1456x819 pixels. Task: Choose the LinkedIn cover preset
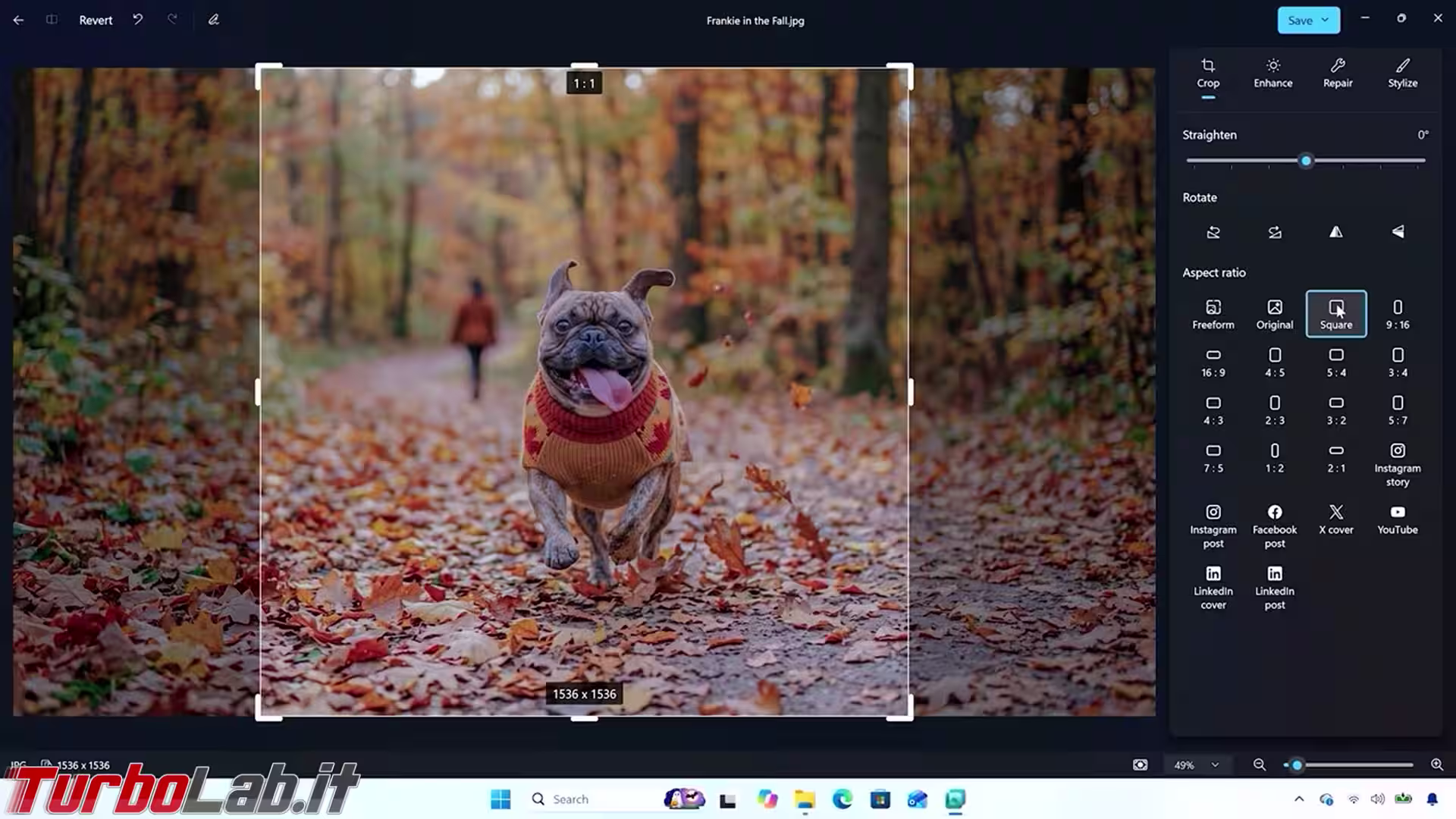(1213, 587)
